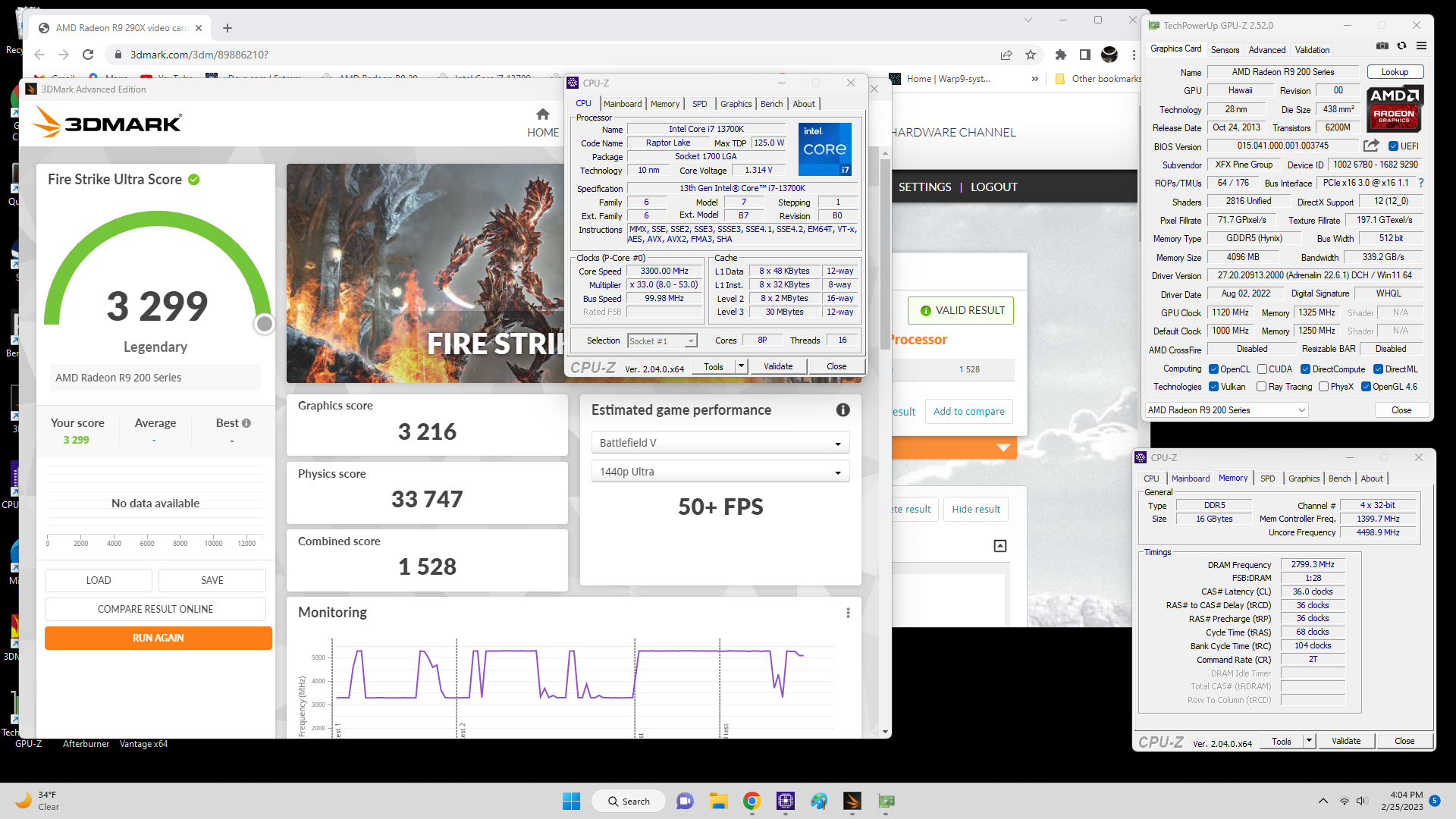Open File Explorer from the taskbar

click(x=718, y=801)
